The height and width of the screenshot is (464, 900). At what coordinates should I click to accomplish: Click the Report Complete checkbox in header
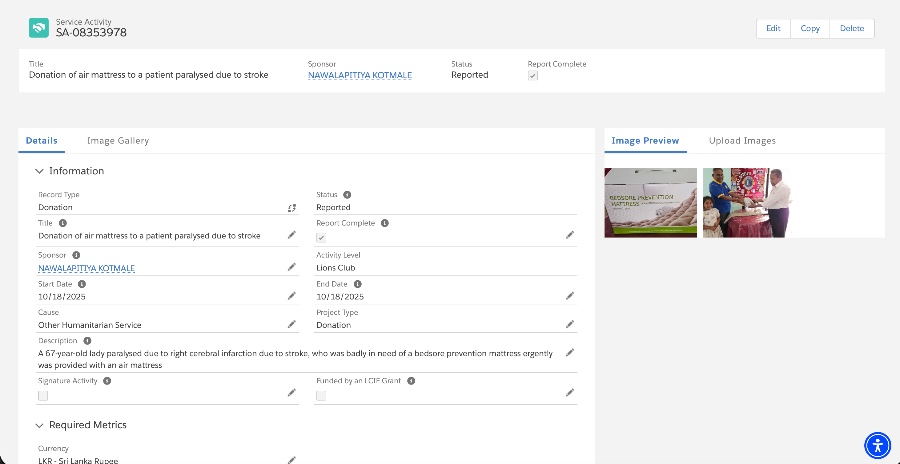click(533, 76)
